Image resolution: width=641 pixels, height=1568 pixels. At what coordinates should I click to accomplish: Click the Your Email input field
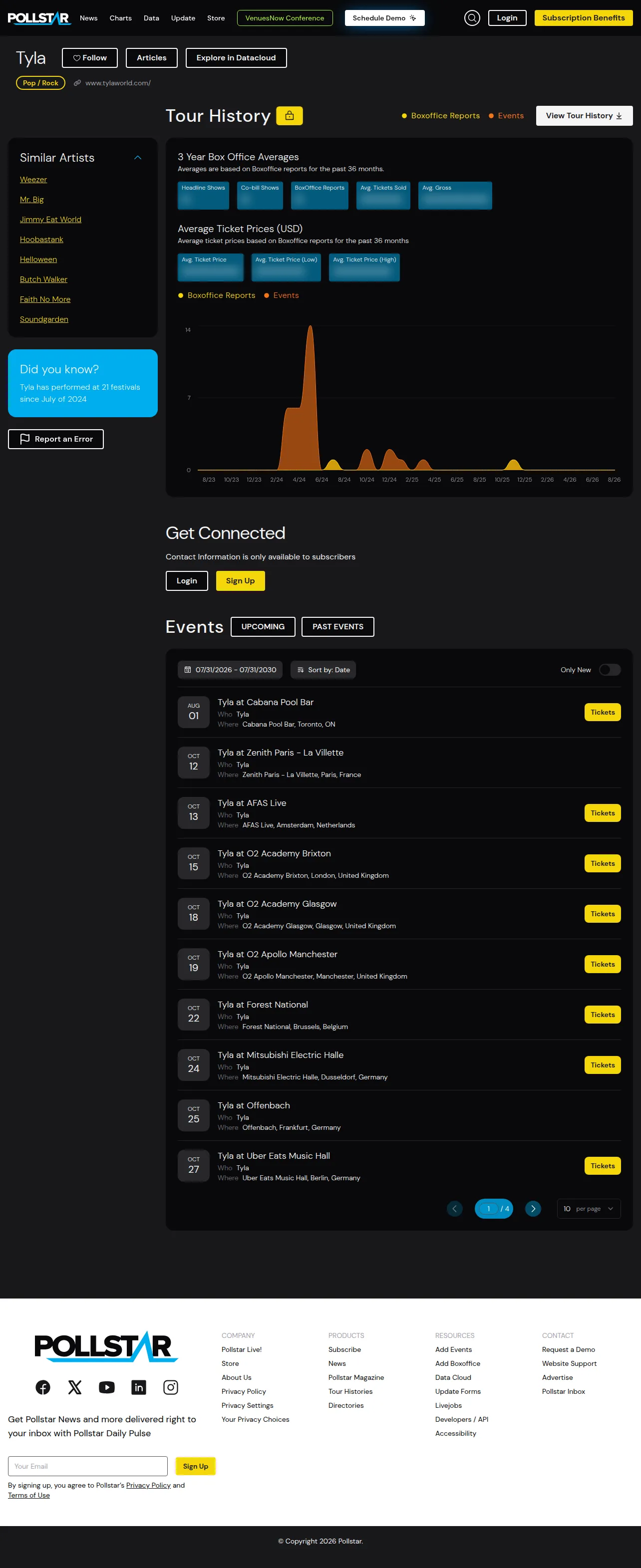pyautogui.click(x=88, y=1466)
